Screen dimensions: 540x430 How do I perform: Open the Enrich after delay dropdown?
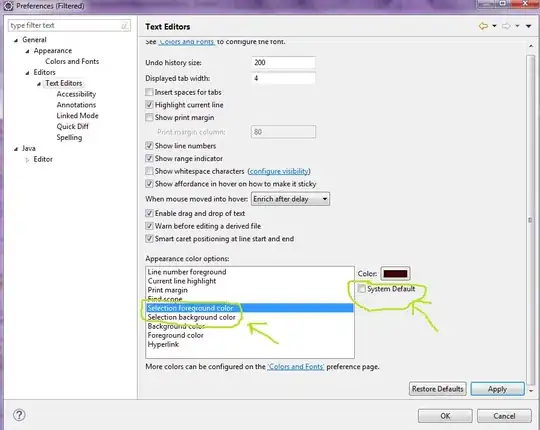[290, 199]
